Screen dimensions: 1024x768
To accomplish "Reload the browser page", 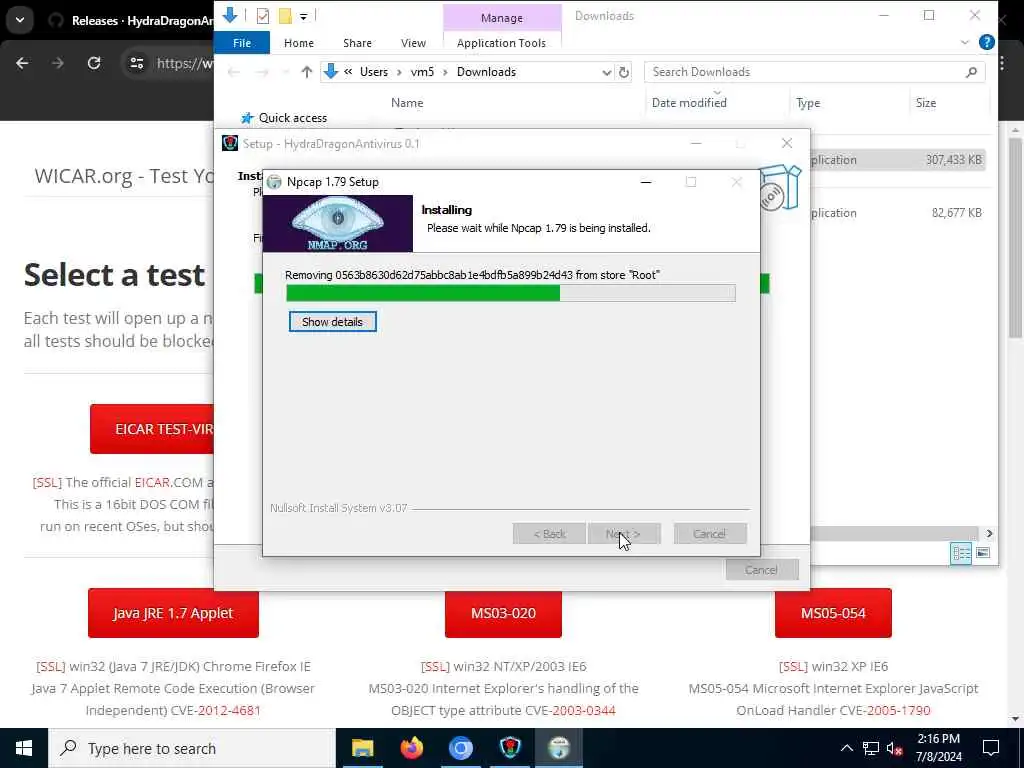I will tap(94, 63).
